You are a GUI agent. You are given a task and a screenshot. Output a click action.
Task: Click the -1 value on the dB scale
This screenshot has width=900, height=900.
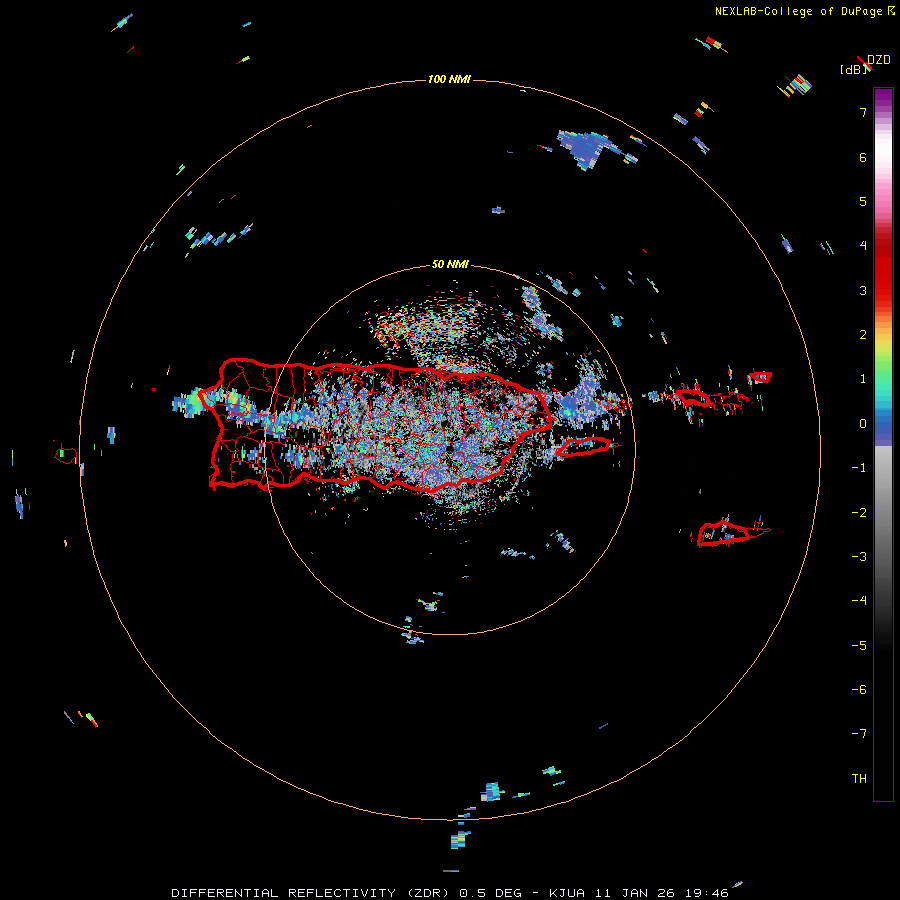[x=859, y=468]
